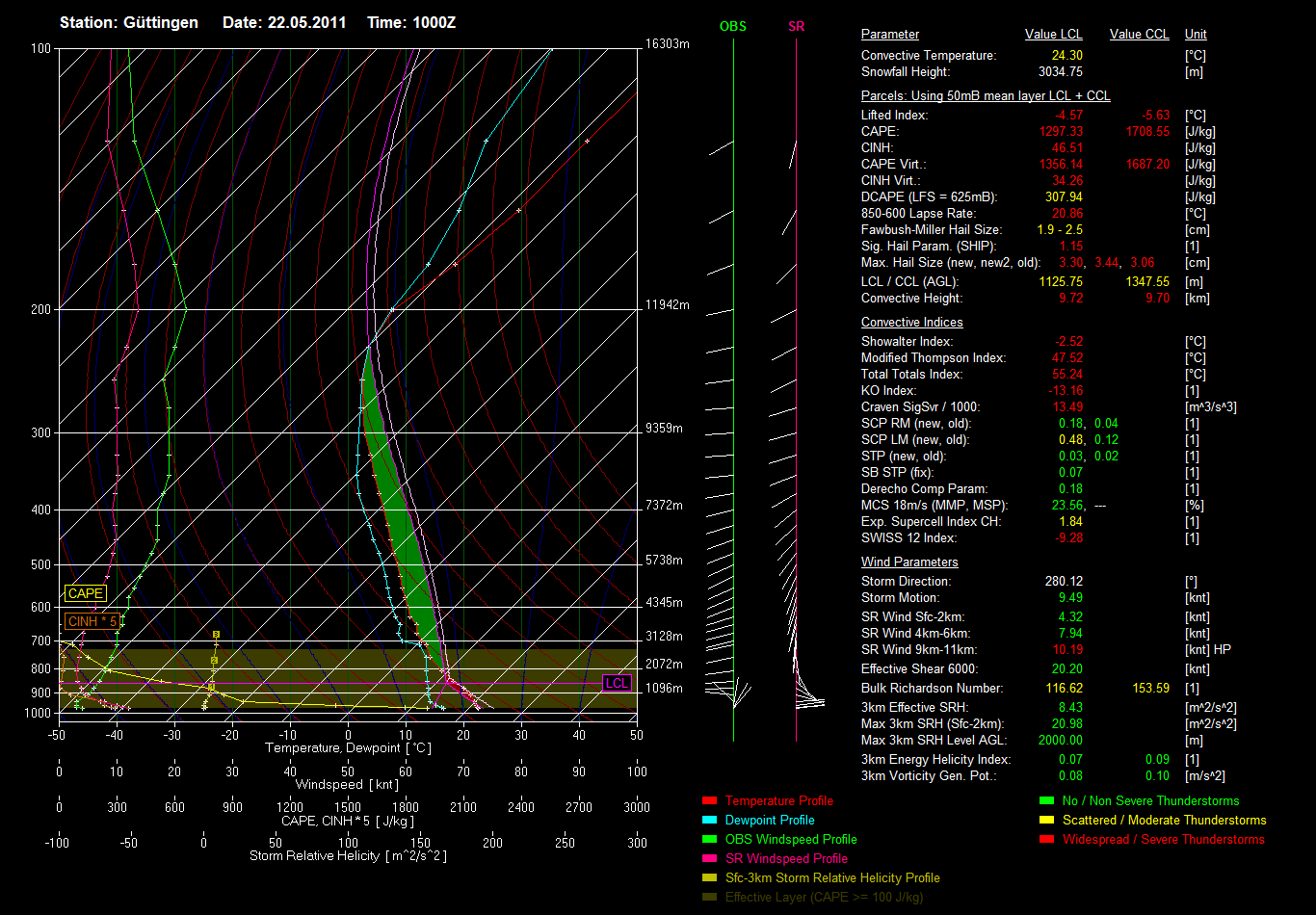This screenshot has width=1316, height=915.
Task: Open the Wind Parameters section heading
Action: pos(909,562)
